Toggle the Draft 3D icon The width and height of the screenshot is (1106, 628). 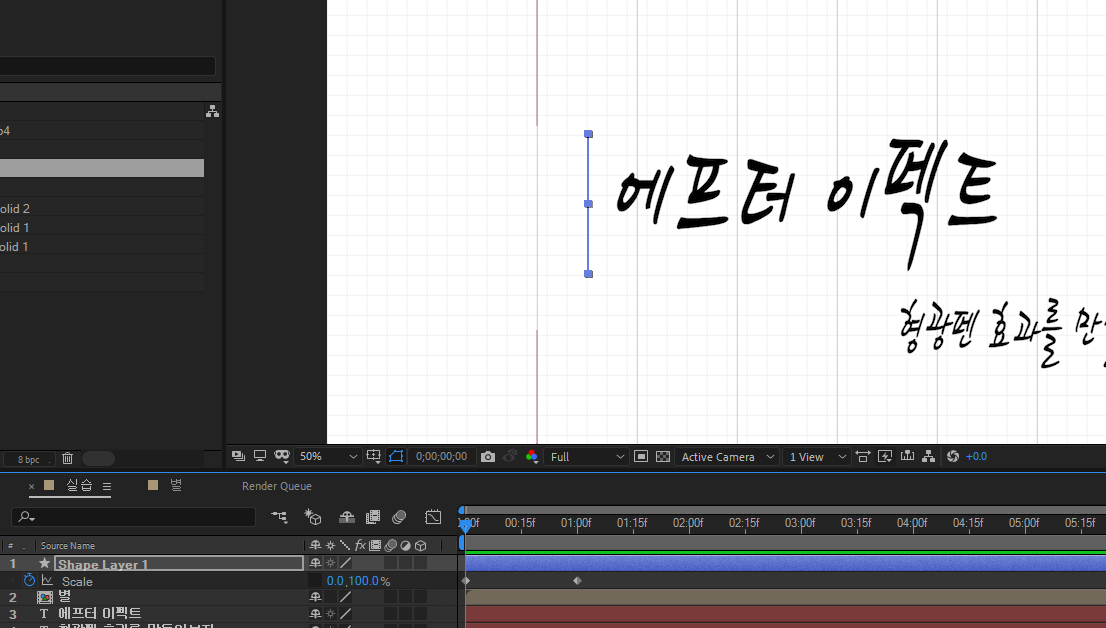pyautogui.click(x=312, y=517)
